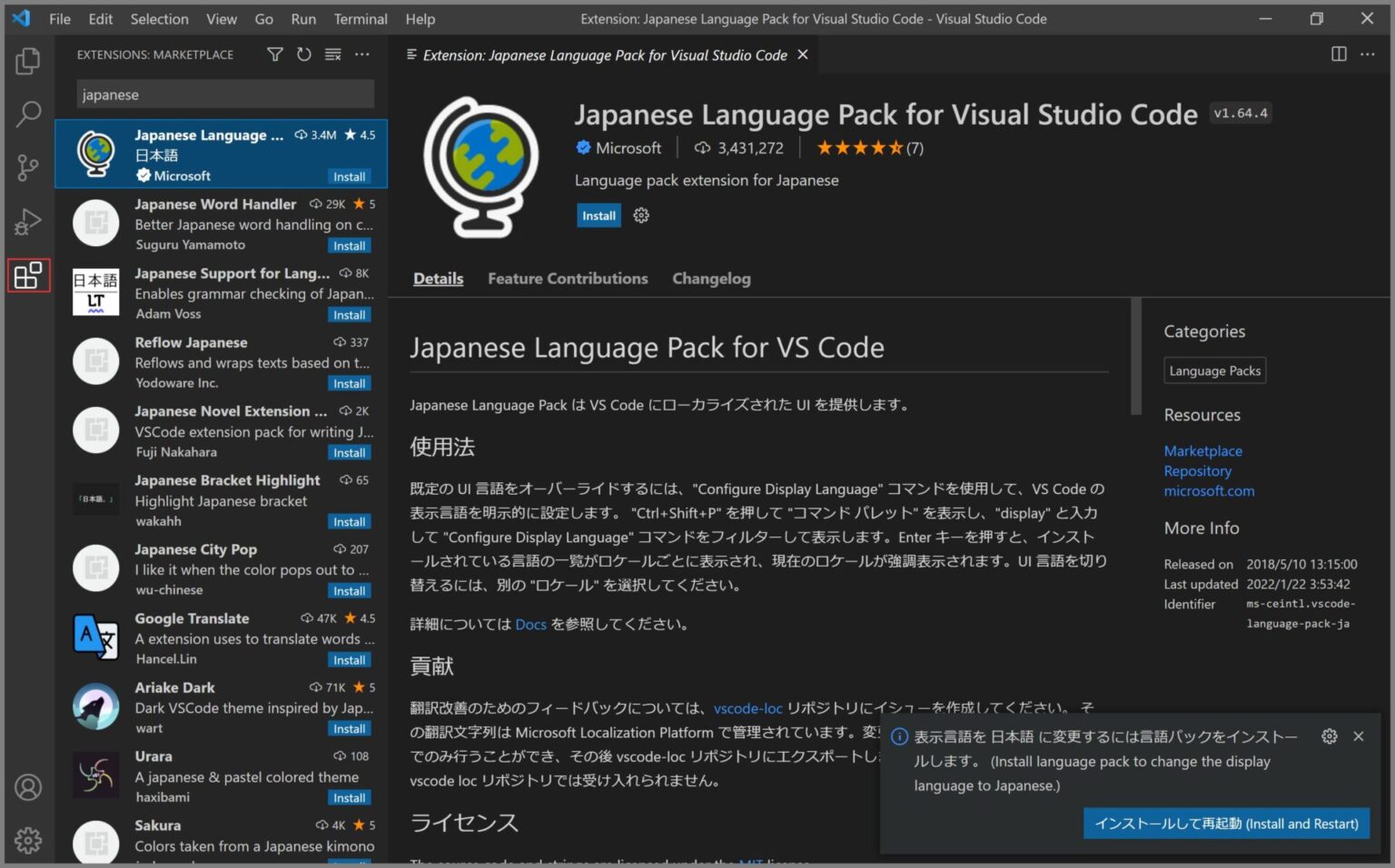This screenshot has height=868, width=1395.
Task: Click the Marketplace link under Resources
Action: point(1202,450)
